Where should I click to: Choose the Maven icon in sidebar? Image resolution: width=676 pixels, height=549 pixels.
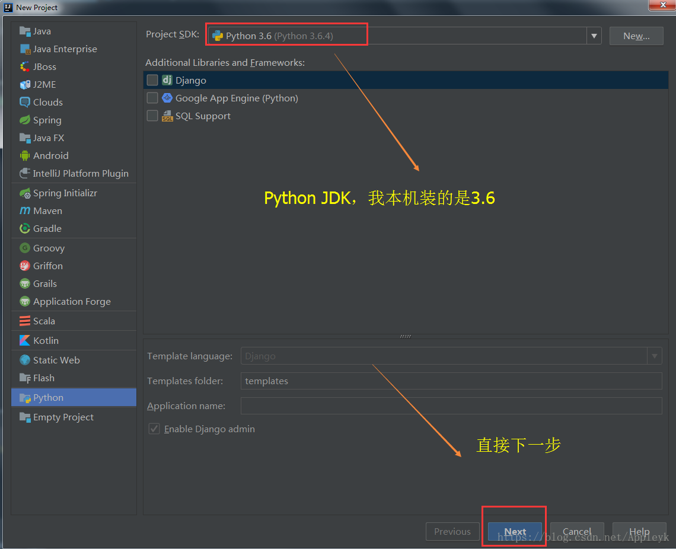click(x=24, y=211)
